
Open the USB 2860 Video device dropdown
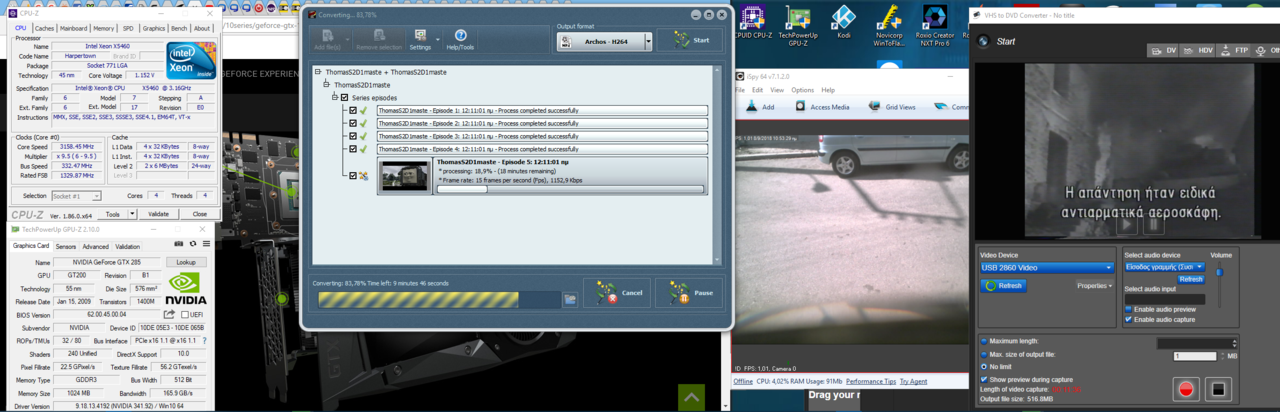1046,268
